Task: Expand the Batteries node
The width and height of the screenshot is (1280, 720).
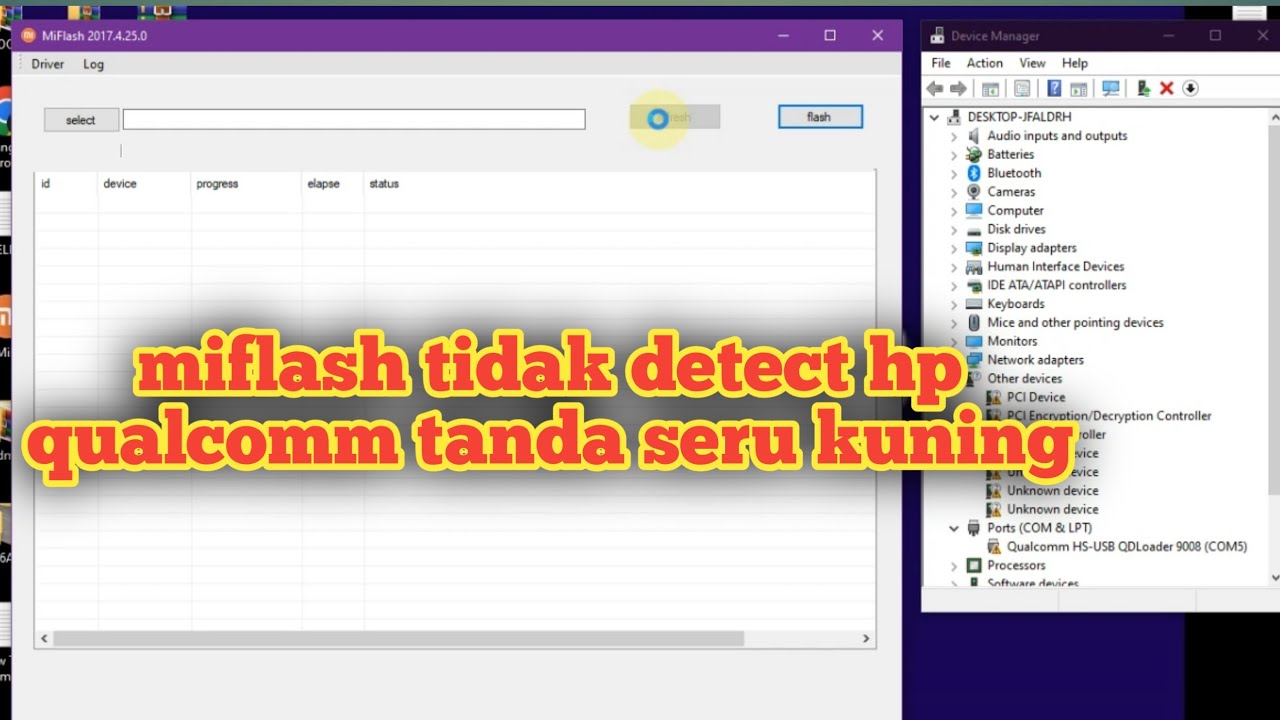Action: (954, 155)
